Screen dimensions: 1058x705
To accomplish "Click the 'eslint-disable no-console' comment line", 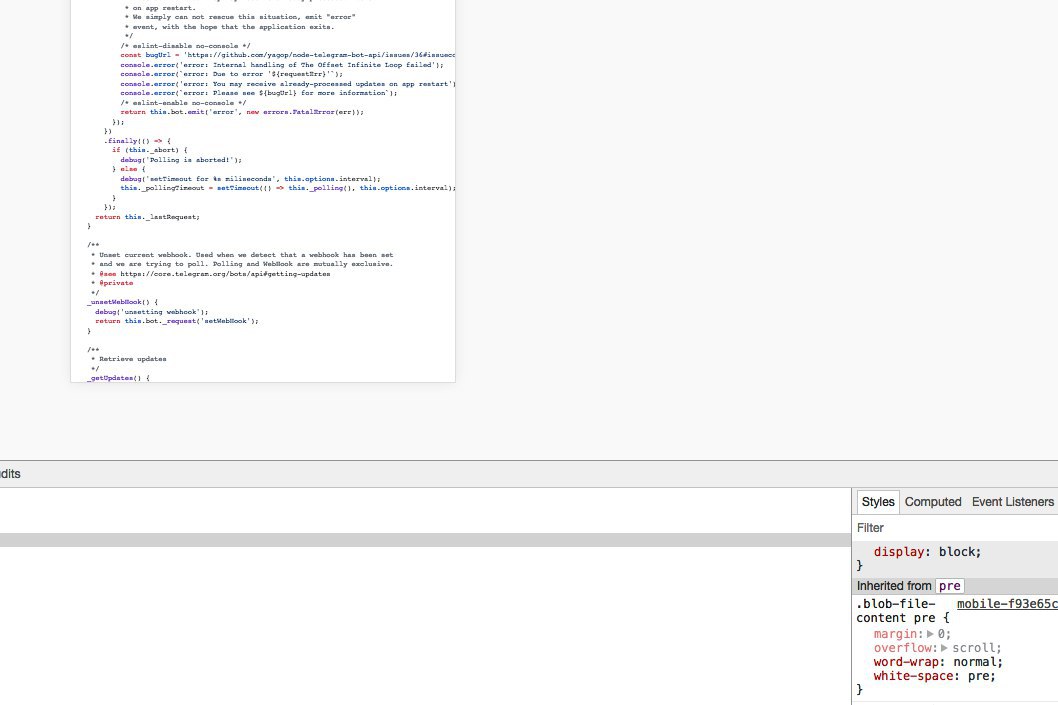I will pos(186,46).
